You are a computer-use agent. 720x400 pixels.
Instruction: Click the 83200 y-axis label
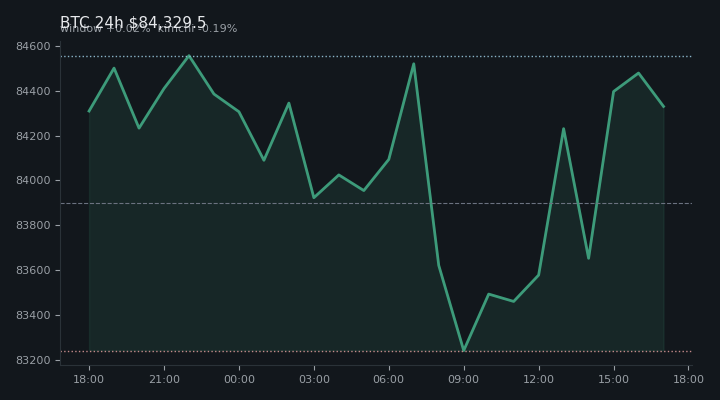(33, 361)
